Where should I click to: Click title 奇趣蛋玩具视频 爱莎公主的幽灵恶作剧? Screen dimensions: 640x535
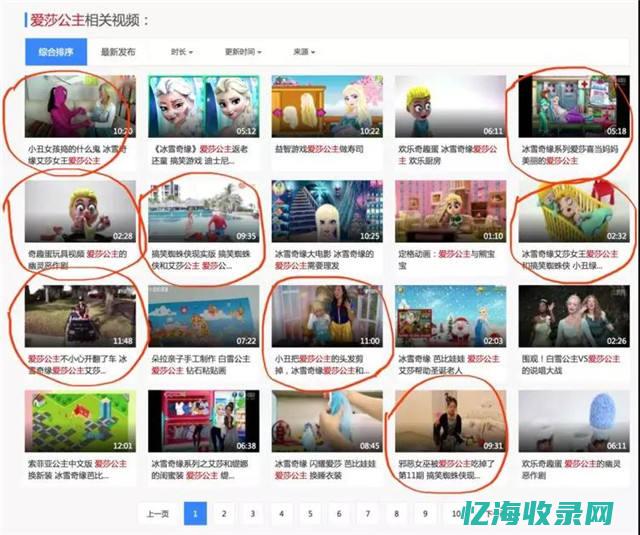[78, 260]
